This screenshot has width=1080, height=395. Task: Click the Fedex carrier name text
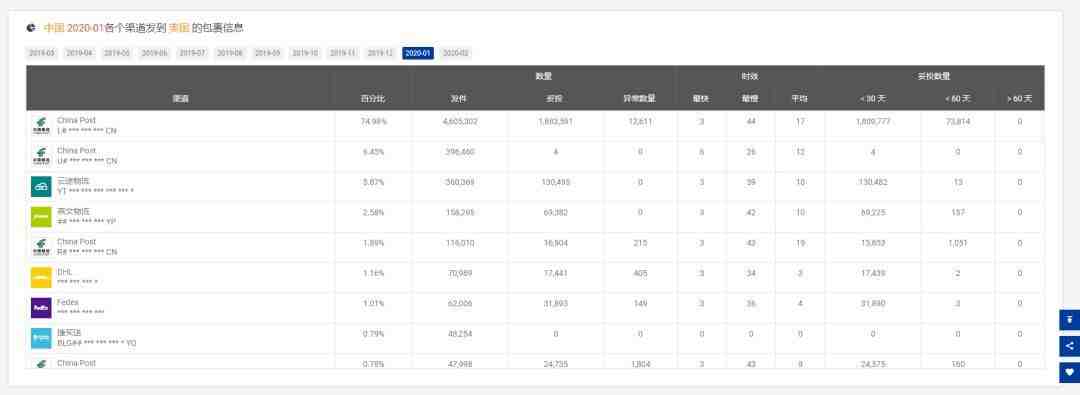(68, 303)
